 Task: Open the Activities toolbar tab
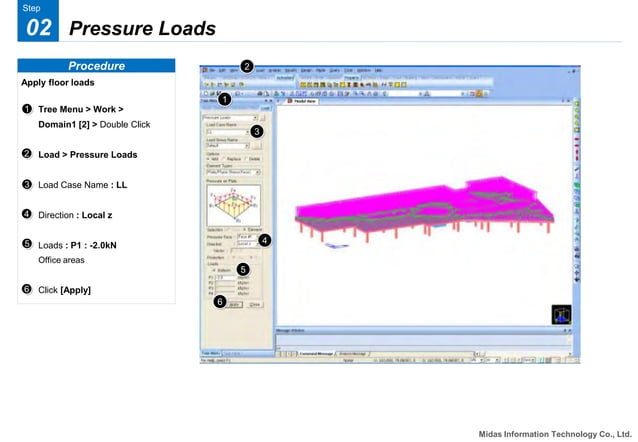click(285, 78)
